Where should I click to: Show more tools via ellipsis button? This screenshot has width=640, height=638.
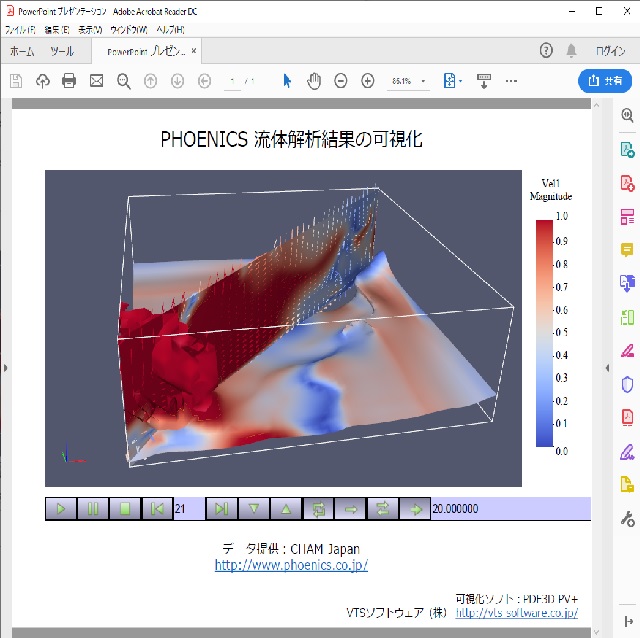(x=512, y=81)
